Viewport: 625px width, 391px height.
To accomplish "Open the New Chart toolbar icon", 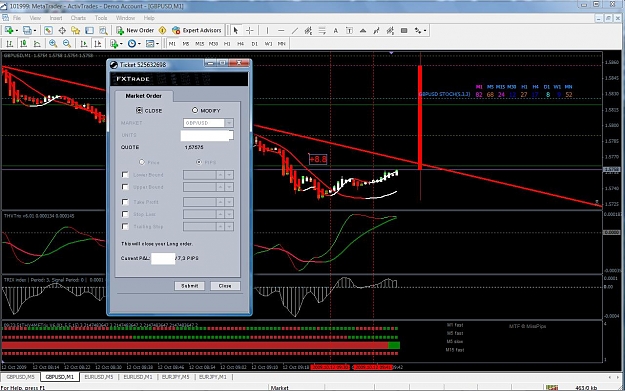I will [9, 30].
